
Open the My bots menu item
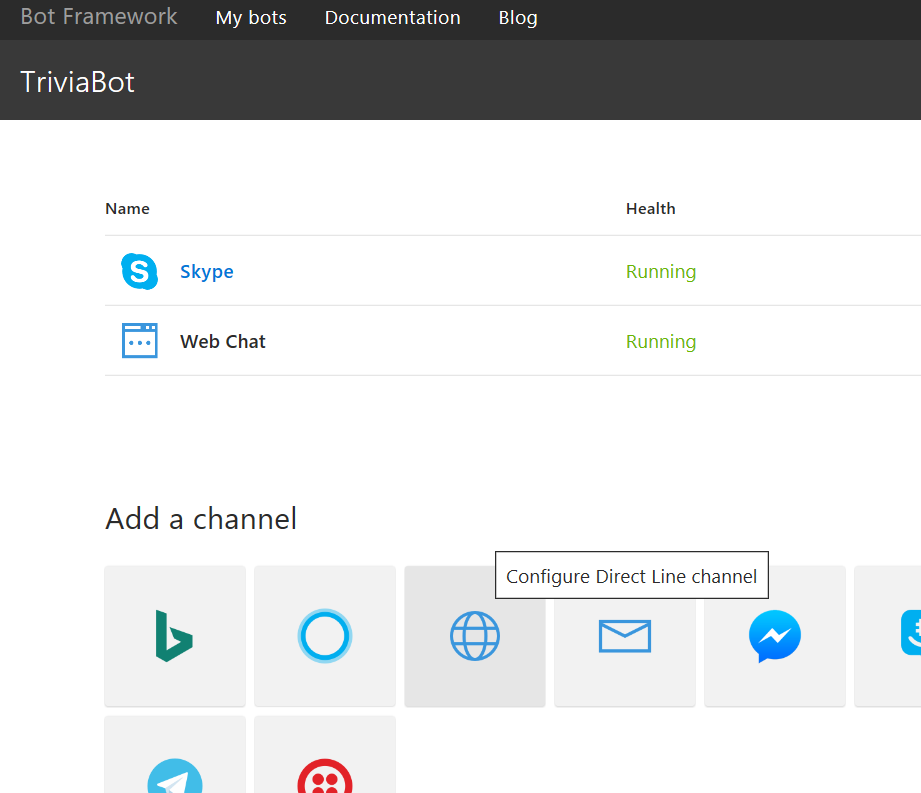pos(251,18)
